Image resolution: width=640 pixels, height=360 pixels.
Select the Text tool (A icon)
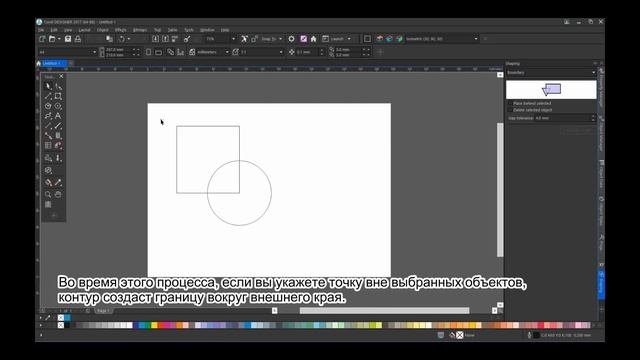point(58,116)
